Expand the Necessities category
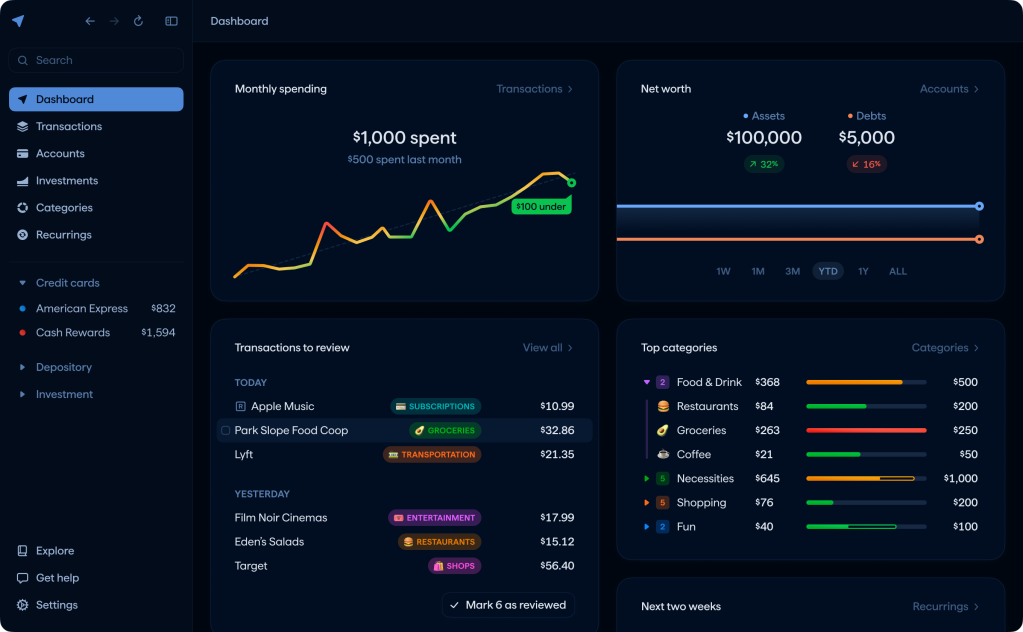 (644, 478)
